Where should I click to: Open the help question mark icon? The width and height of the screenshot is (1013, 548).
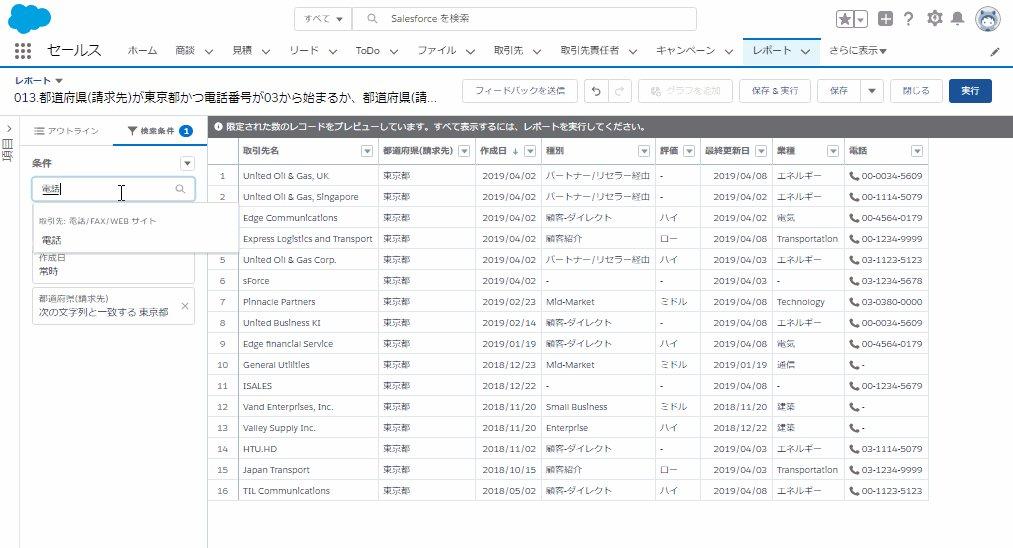pos(908,19)
